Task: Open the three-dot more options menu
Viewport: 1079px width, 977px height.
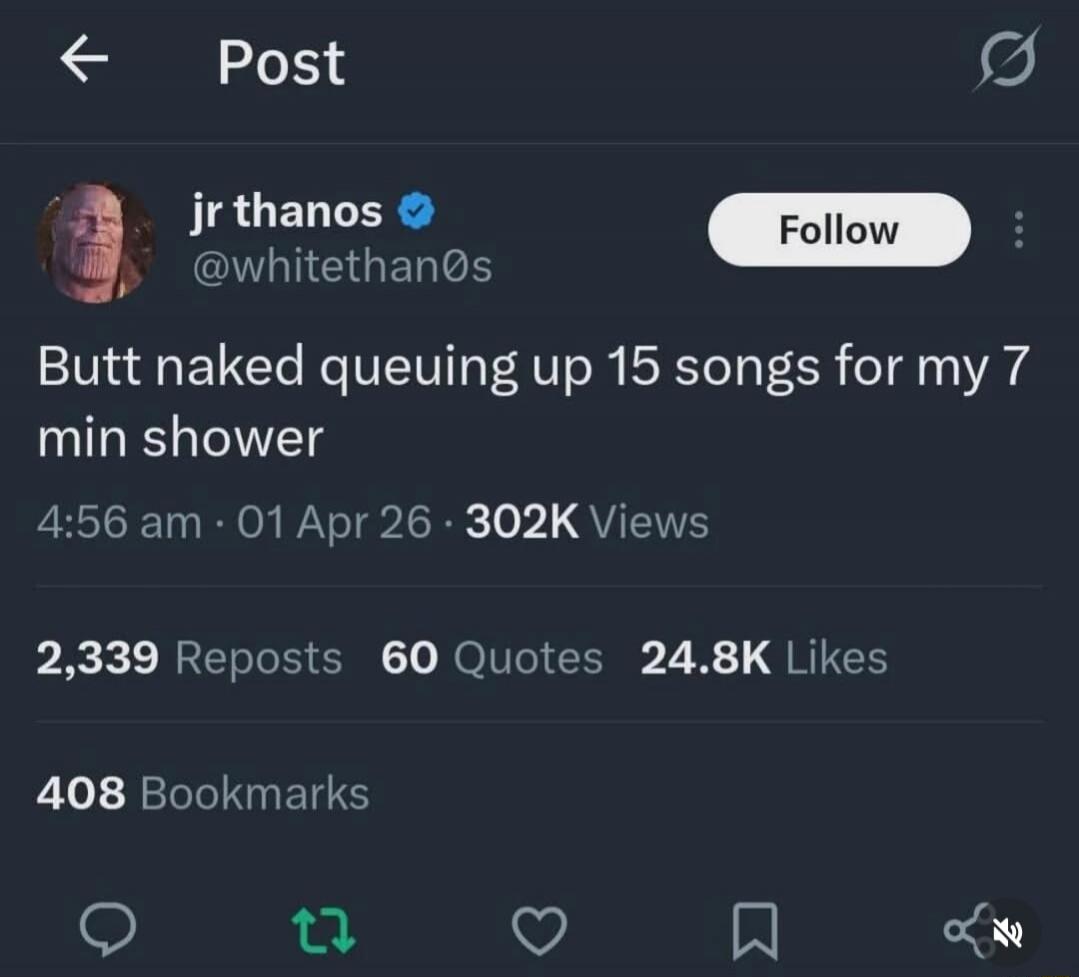Action: point(1018,229)
